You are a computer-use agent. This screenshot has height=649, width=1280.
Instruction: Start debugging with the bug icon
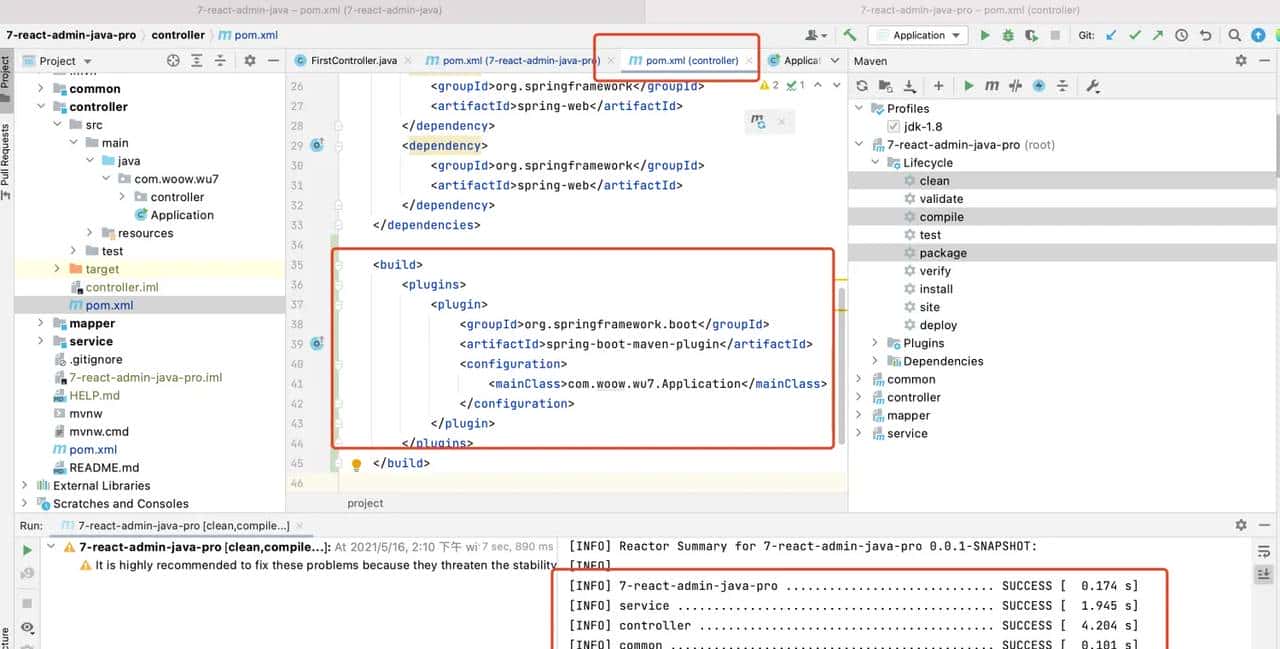[x=1008, y=35]
